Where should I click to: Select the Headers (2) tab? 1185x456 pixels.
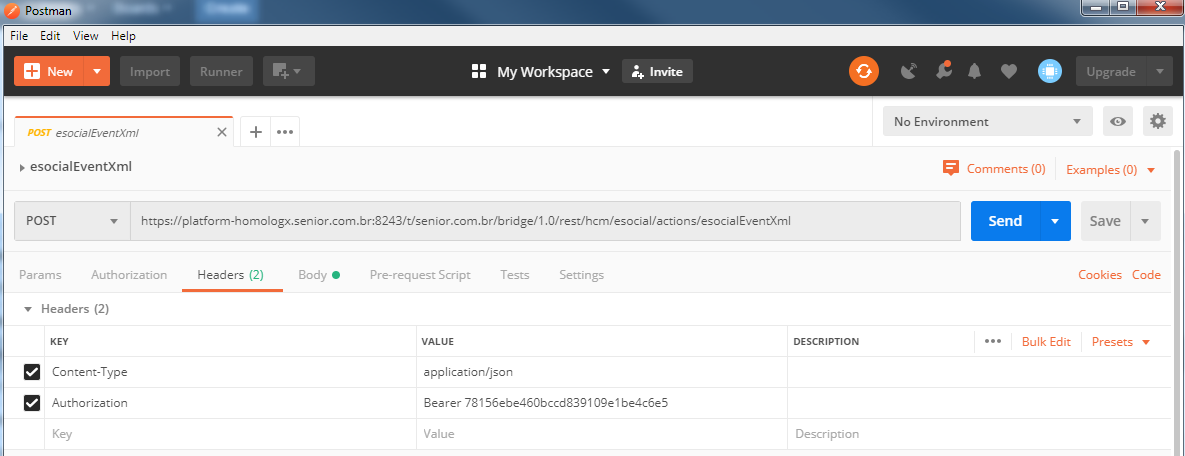pos(231,275)
